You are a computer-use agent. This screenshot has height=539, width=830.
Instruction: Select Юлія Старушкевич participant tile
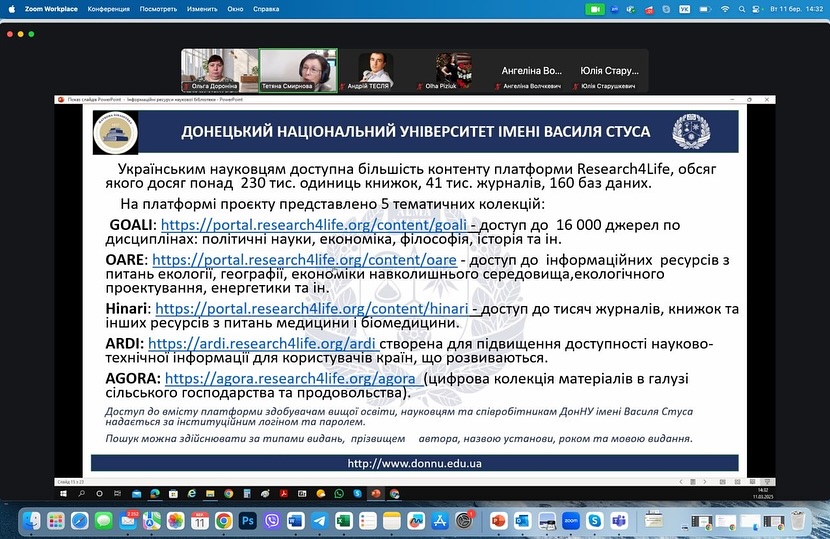pos(609,70)
